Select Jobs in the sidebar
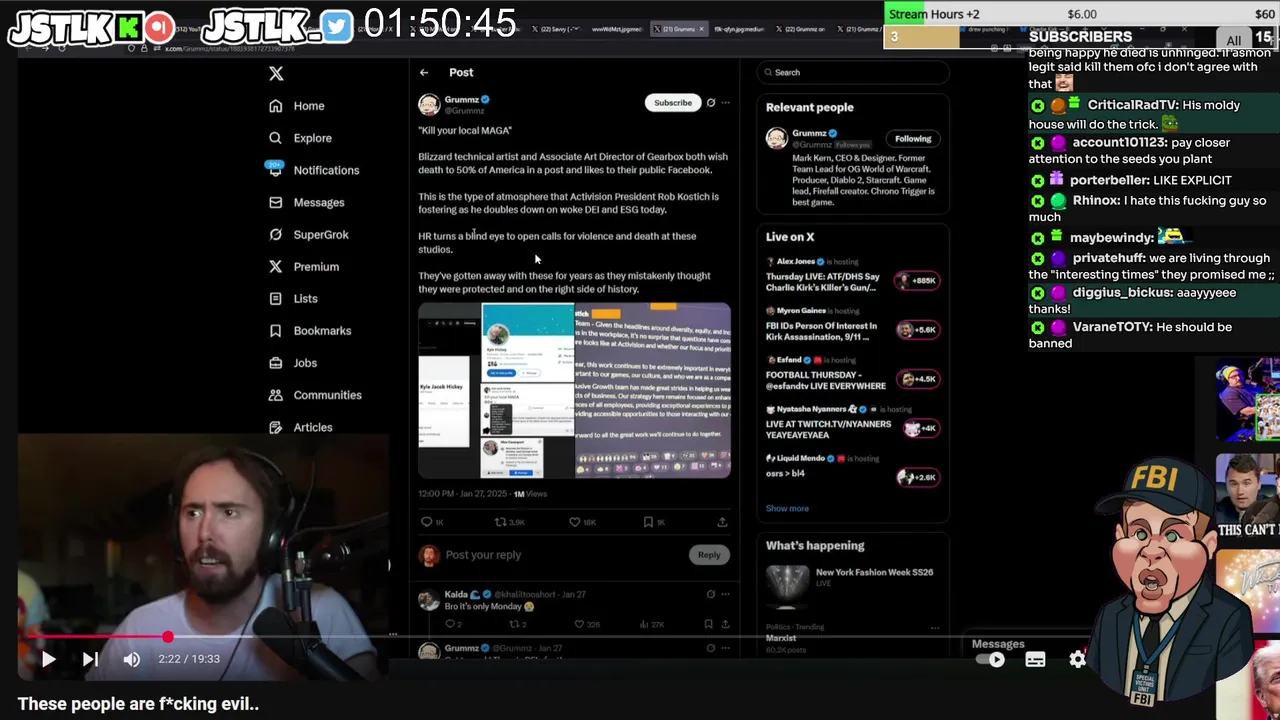The height and width of the screenshot is (720, 1280). click(x=293, y=363)
